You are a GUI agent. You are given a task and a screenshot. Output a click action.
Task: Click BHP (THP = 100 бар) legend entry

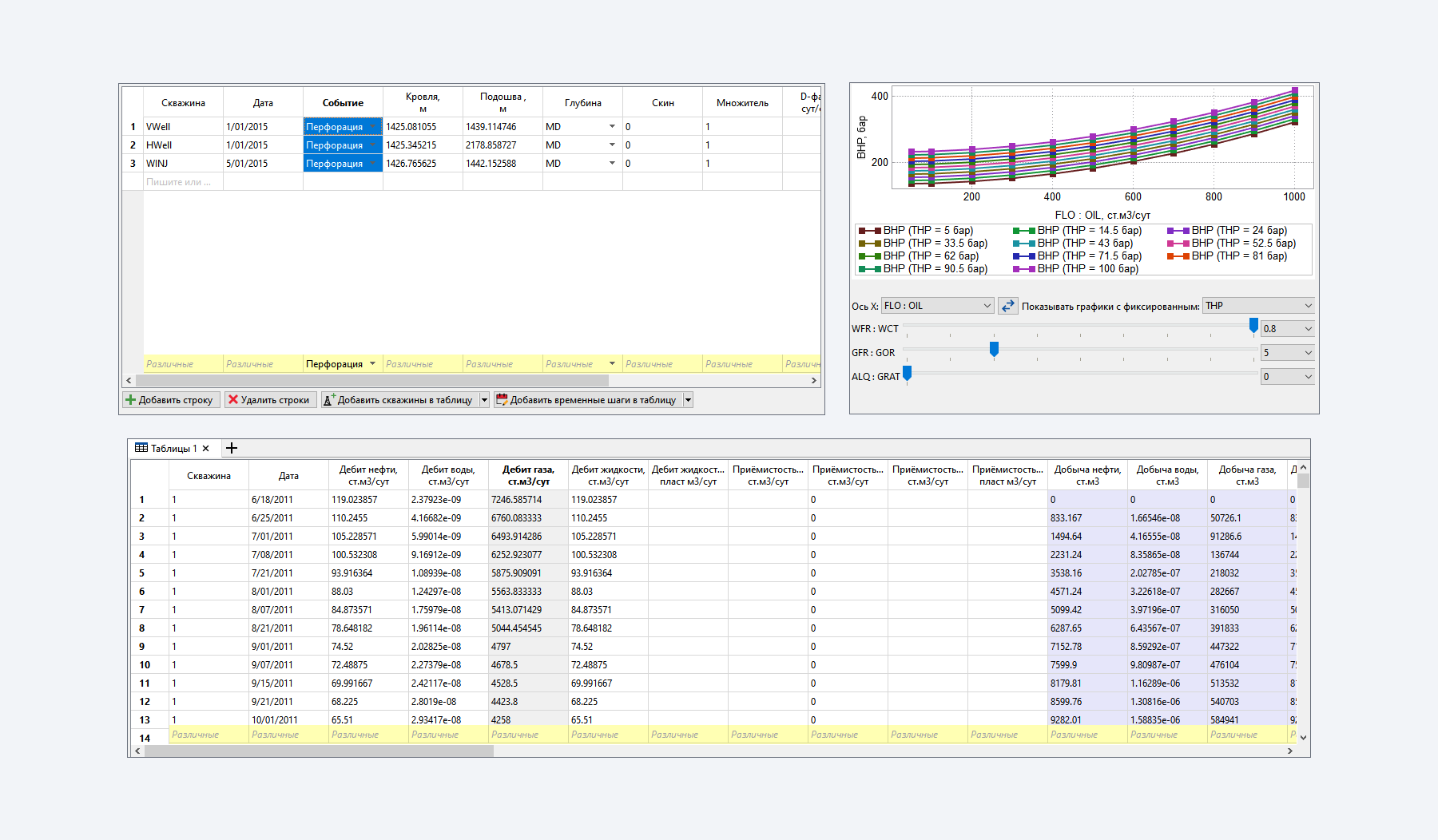(1076, 269)
